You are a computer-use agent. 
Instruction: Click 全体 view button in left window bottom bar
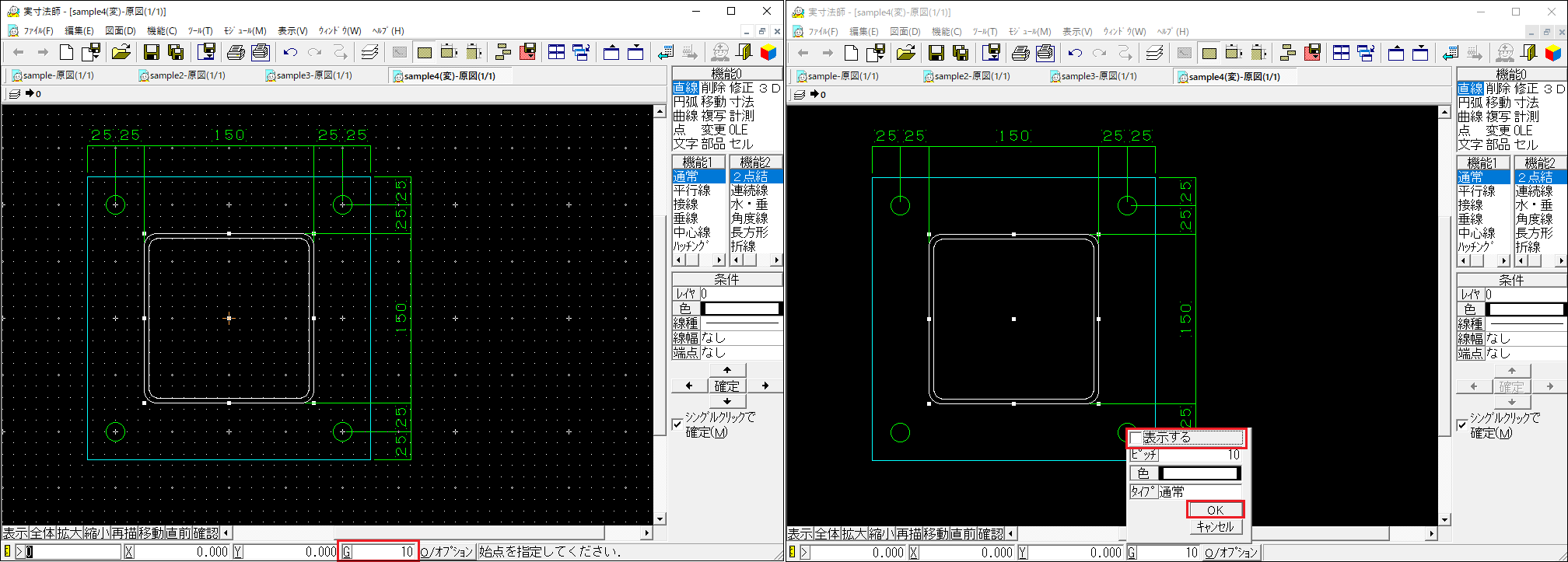(x=43, y=533)
